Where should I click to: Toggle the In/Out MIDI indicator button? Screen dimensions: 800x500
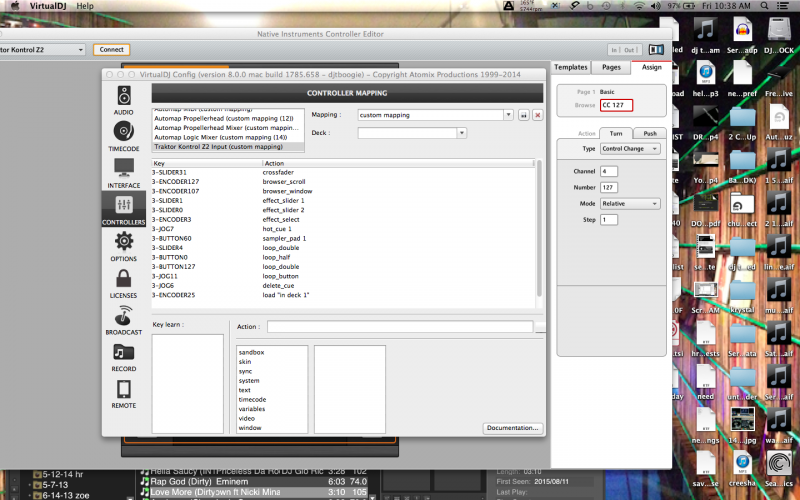[x=624, y=49]
